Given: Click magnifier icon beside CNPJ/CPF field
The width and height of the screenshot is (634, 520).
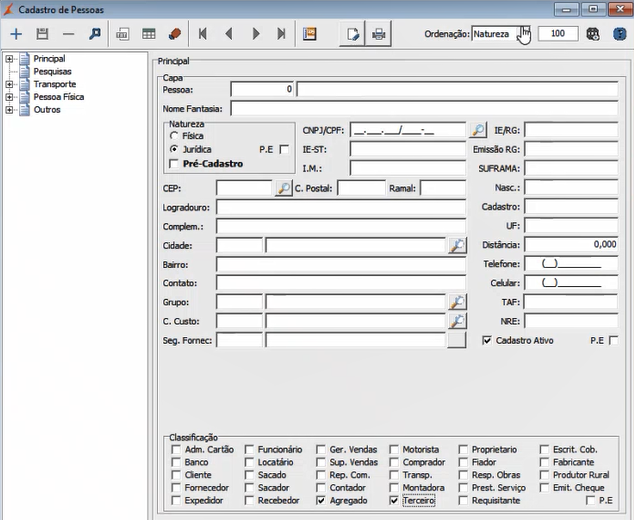Looking at the screenshot, I should click(x=478, y=130).
